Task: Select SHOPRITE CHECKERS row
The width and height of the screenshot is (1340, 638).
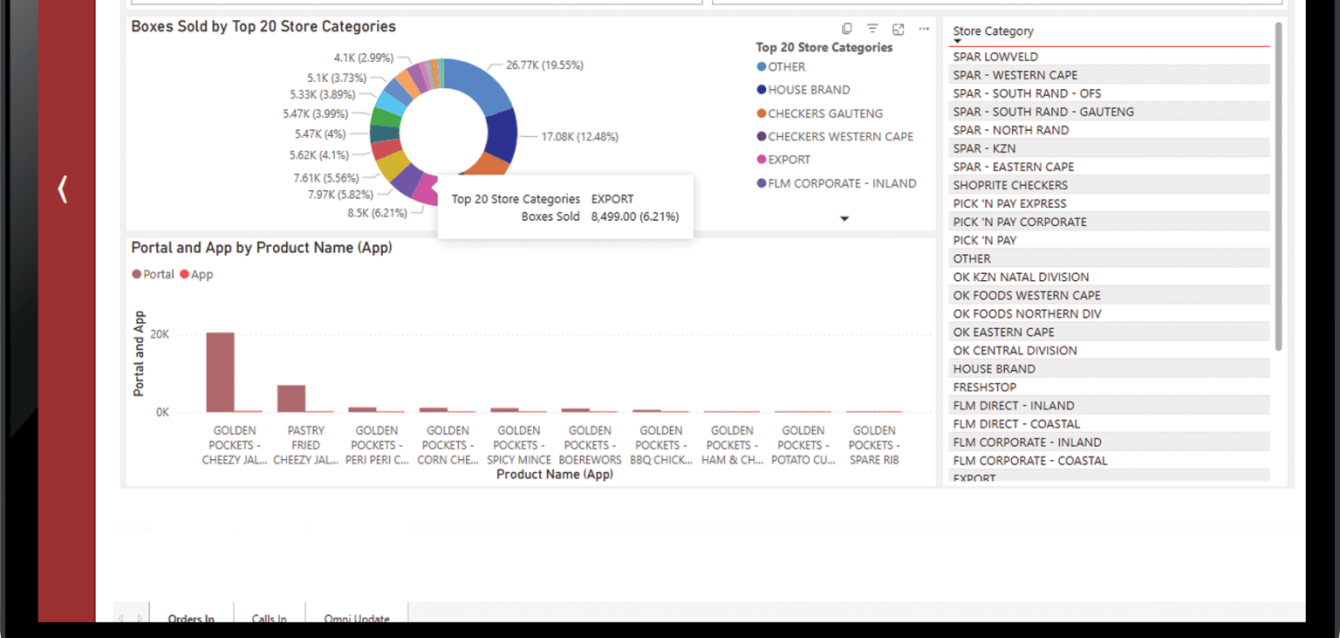Action: click(x=1109, y=185)
